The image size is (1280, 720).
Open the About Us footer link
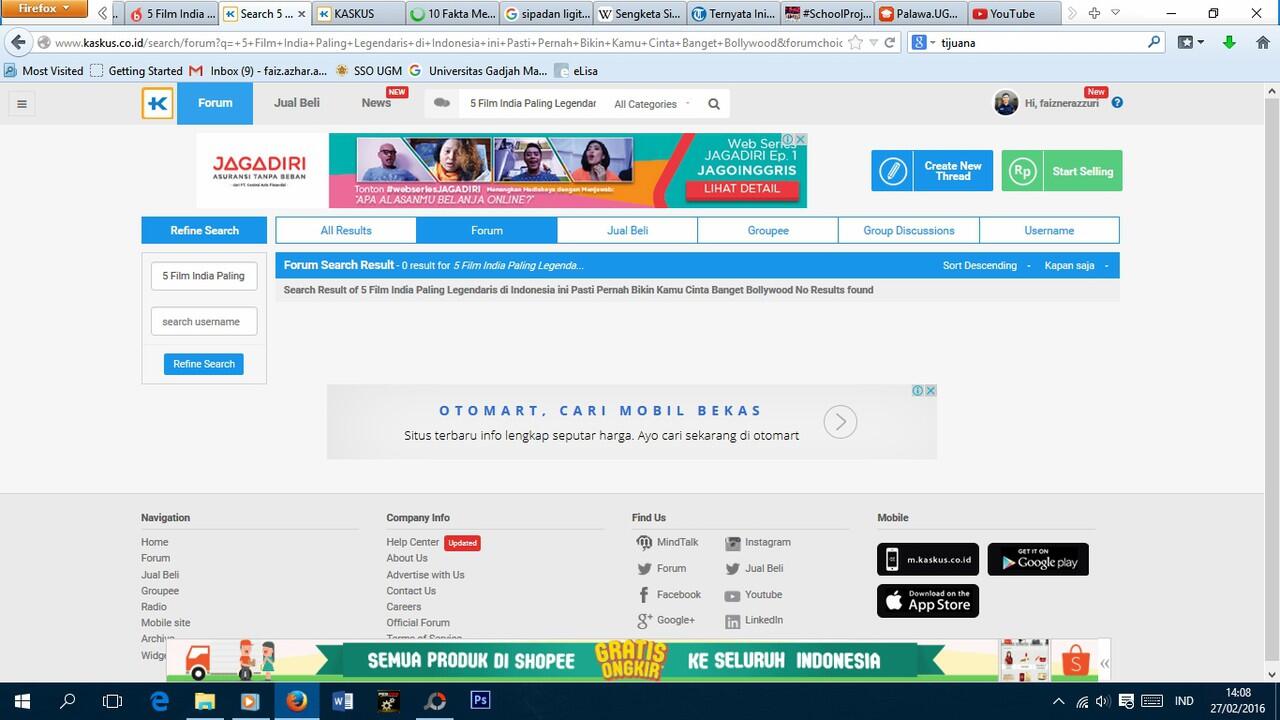click(407, 558)
